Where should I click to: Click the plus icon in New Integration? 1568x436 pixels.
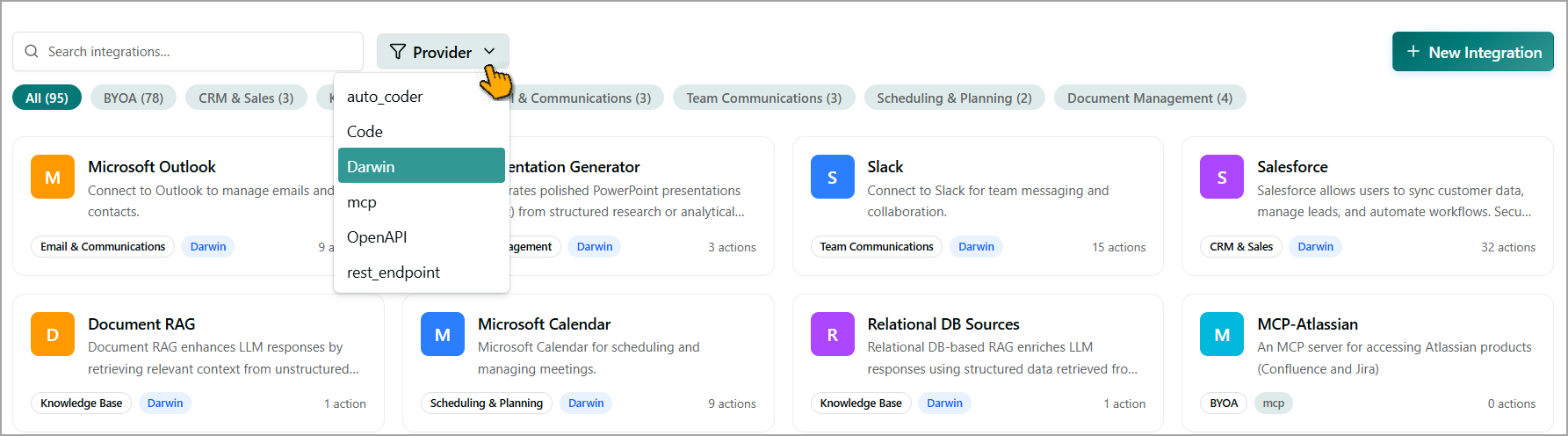(x=1413, y=52)
